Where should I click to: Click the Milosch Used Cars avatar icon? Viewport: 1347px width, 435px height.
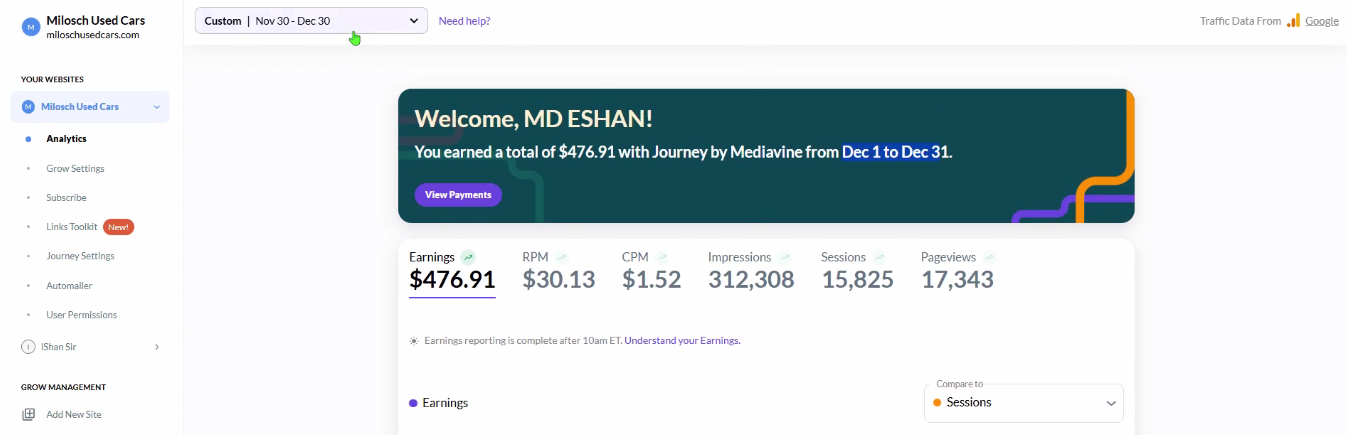pos(29,27)
